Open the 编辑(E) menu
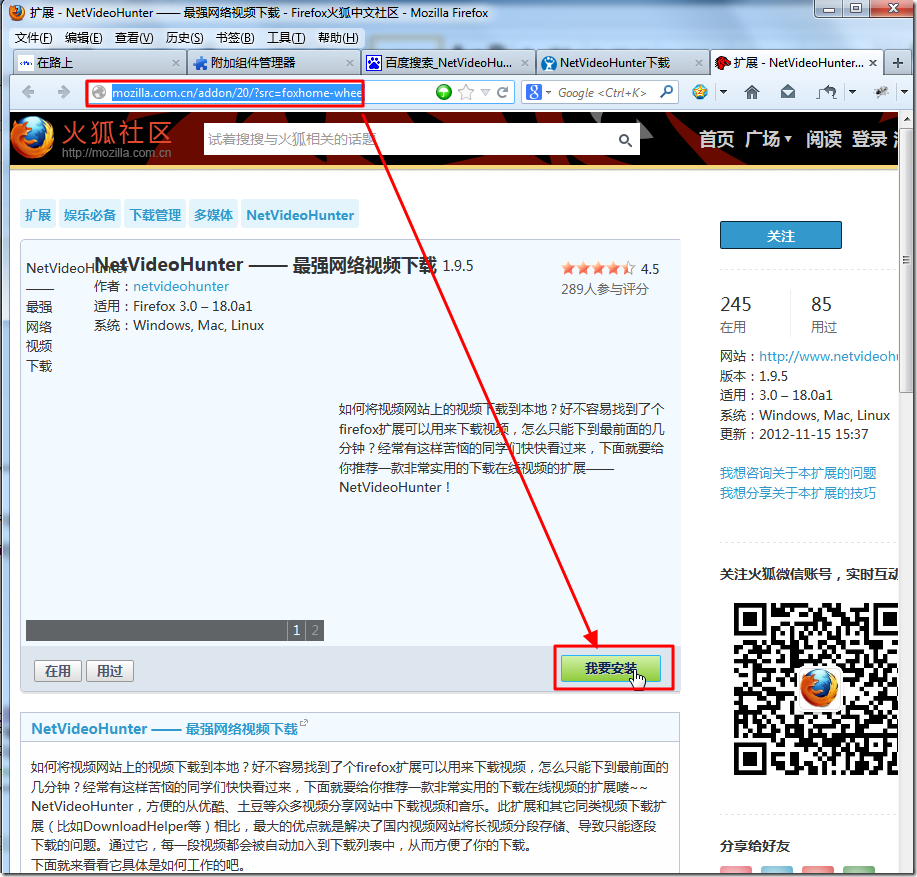 pyautogui.click(x=84, y=38)
